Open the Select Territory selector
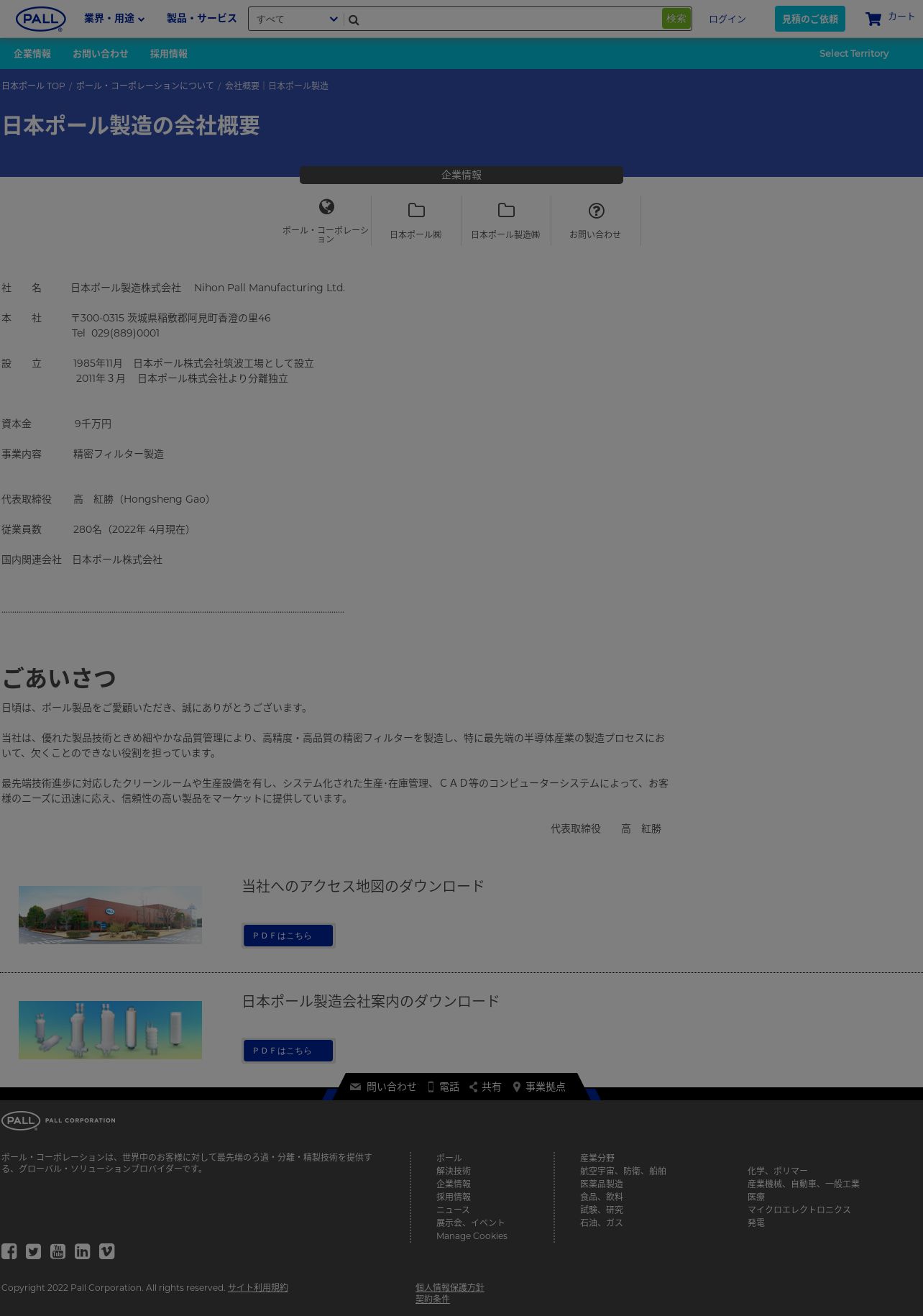The image size is (923, 1316). (x=854, y=53)
